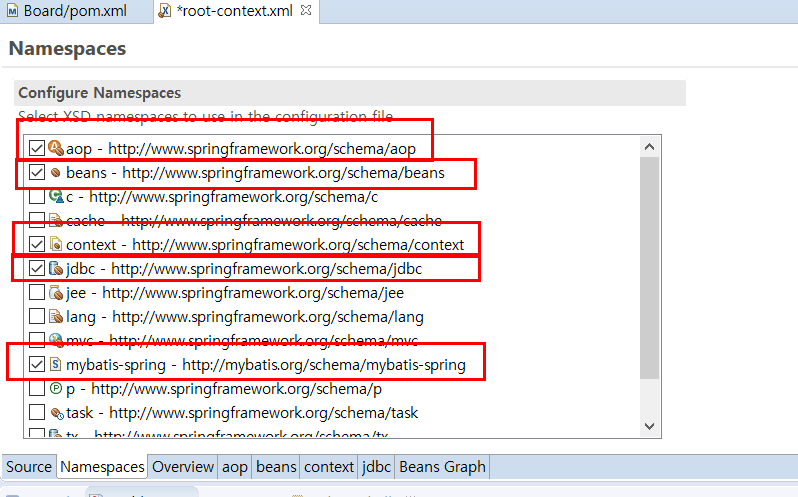Open the jdbc bottom tab
Viewport: 798px width, 497px height.
tap(376, 466)
